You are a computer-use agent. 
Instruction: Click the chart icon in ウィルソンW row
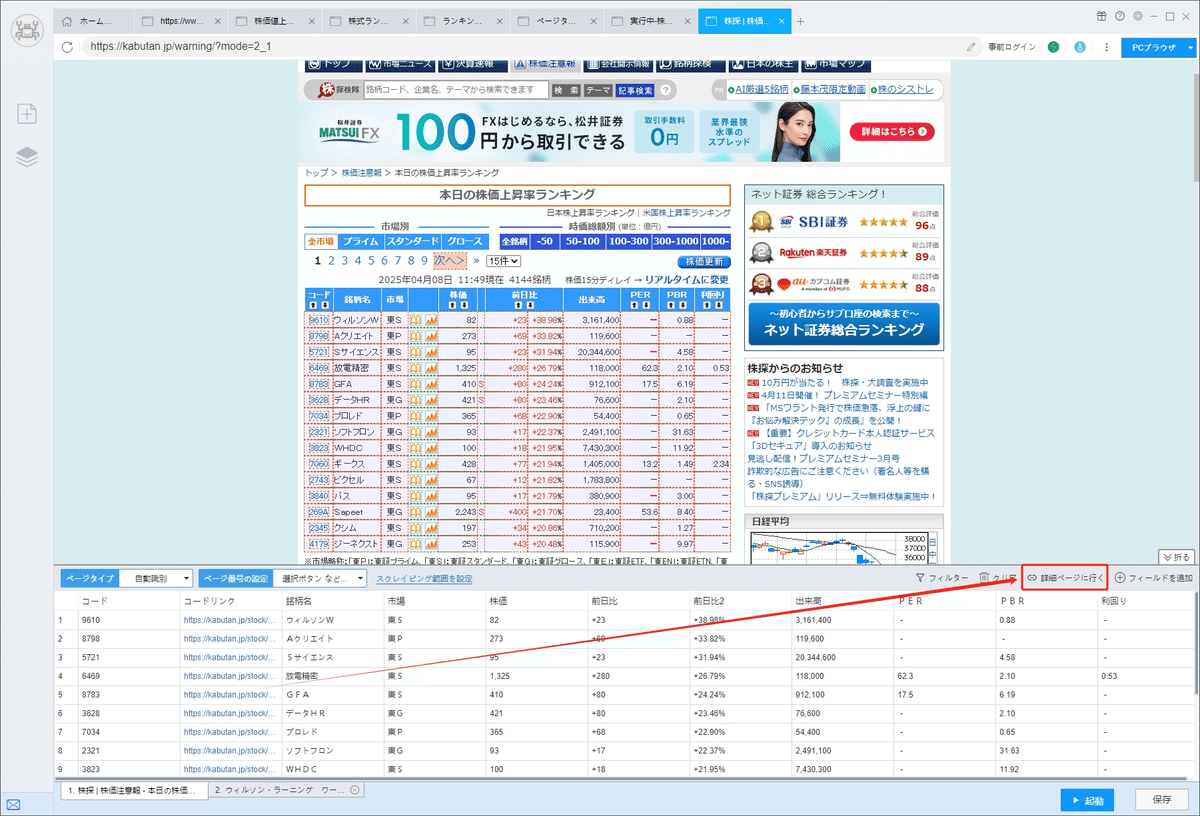[432, 320]
